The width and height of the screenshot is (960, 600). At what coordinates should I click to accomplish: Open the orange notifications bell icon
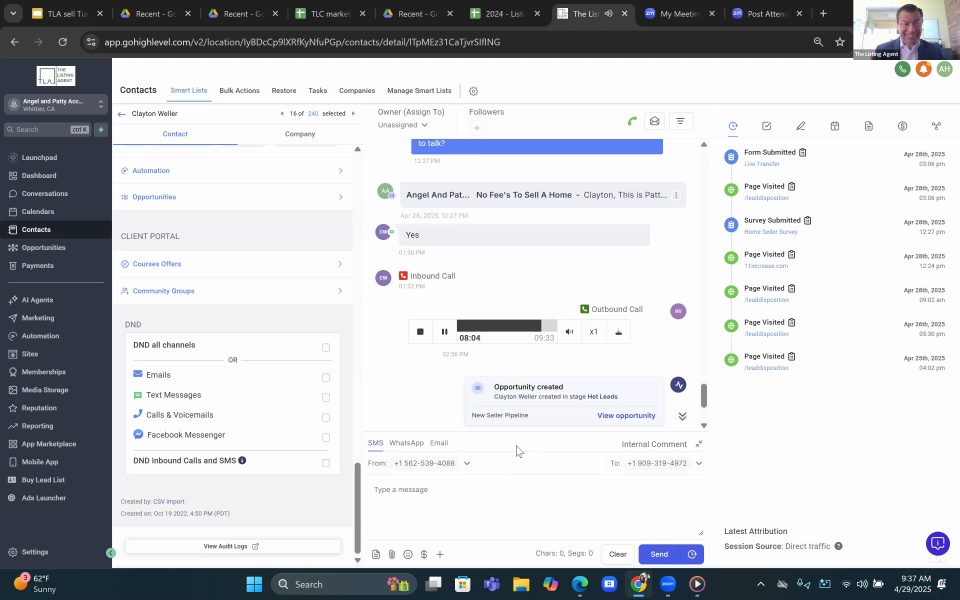pyautogui.click(x=923, y=69)
